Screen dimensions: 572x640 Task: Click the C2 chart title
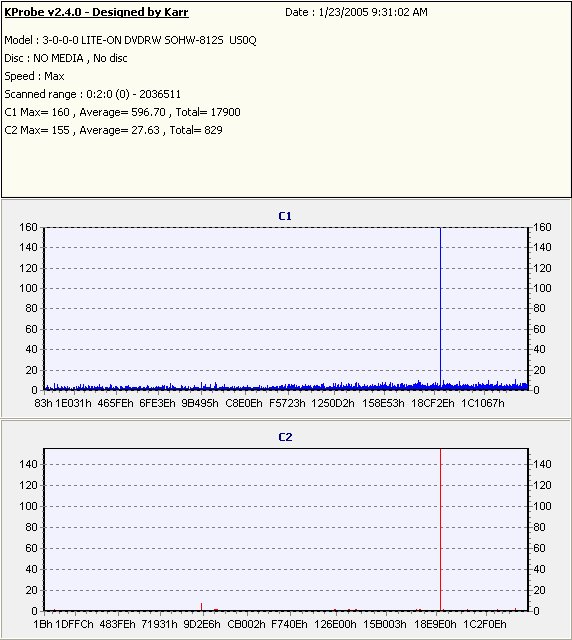pos(285,437)
